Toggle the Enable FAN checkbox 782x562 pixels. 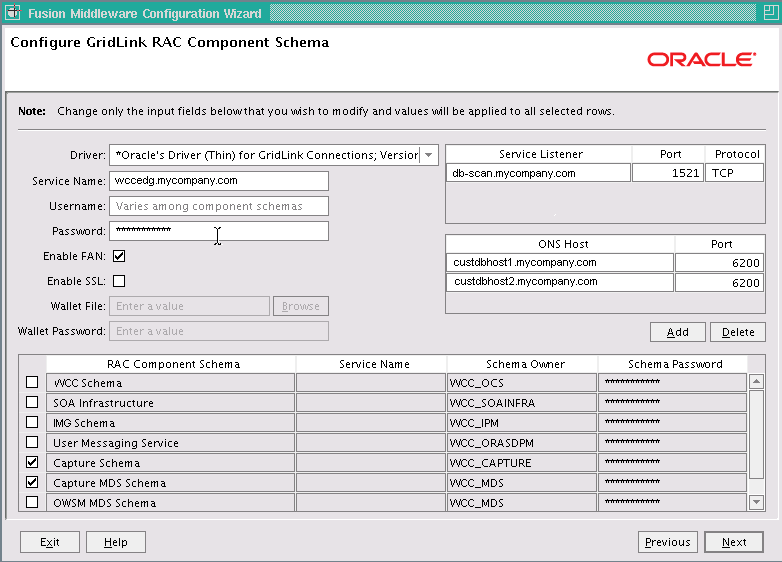tap(119, 256)
